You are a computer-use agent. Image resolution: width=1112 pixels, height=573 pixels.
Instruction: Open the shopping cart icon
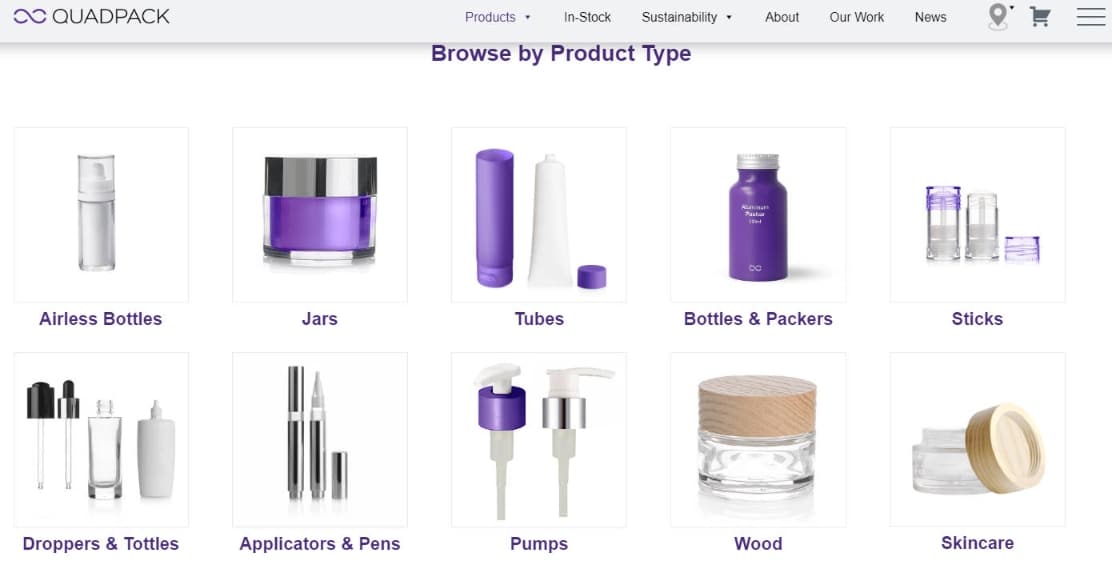coord(1040,17)
